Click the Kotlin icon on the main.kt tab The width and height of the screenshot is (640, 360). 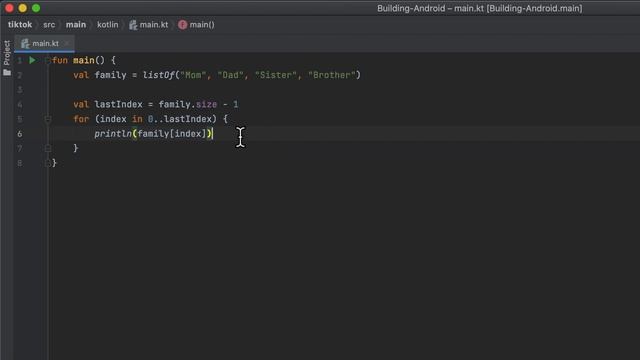[x=25, y=44]
